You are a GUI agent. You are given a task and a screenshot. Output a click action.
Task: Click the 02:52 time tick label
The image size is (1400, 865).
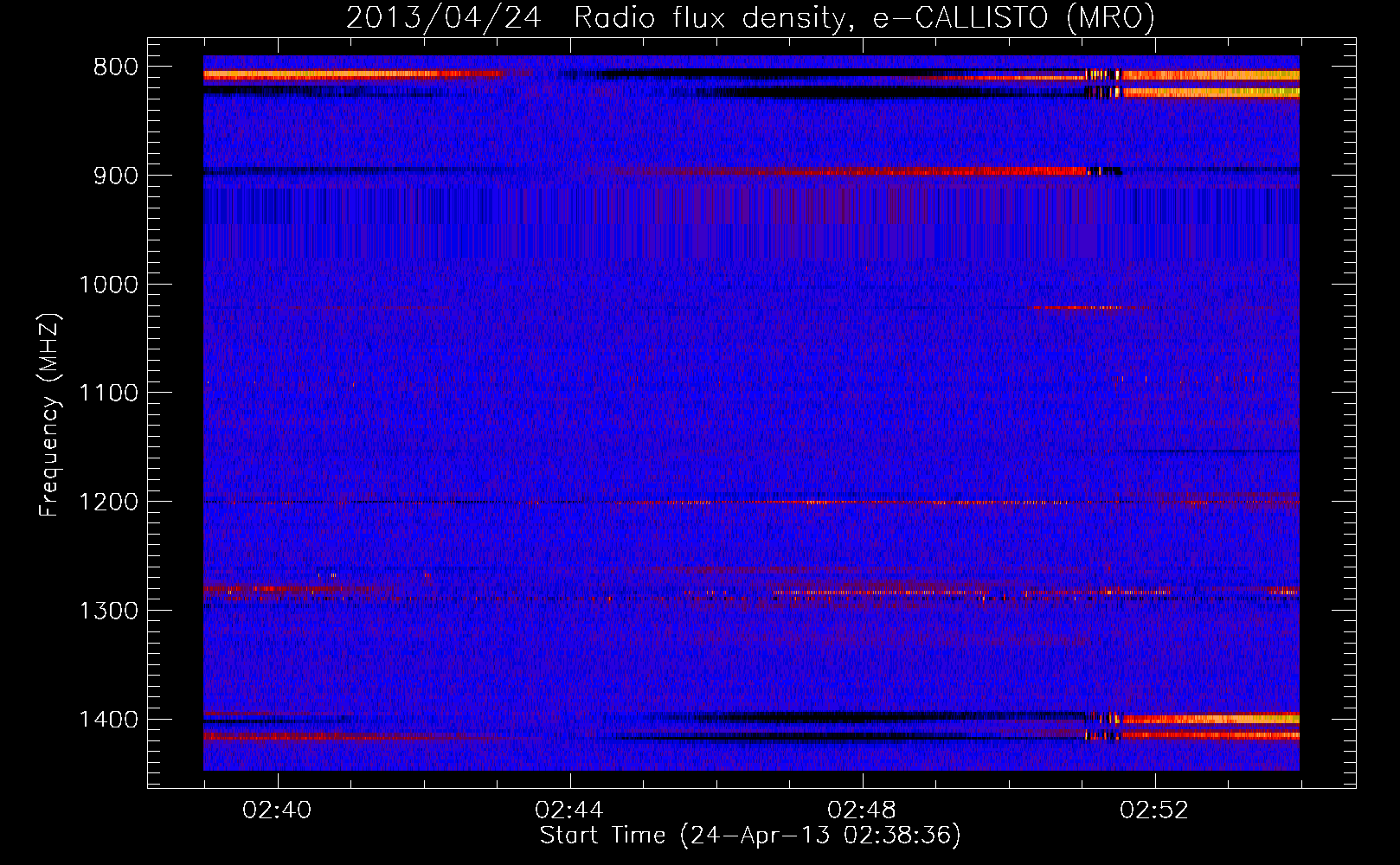pyautogui.click(x=1154, y=811)
